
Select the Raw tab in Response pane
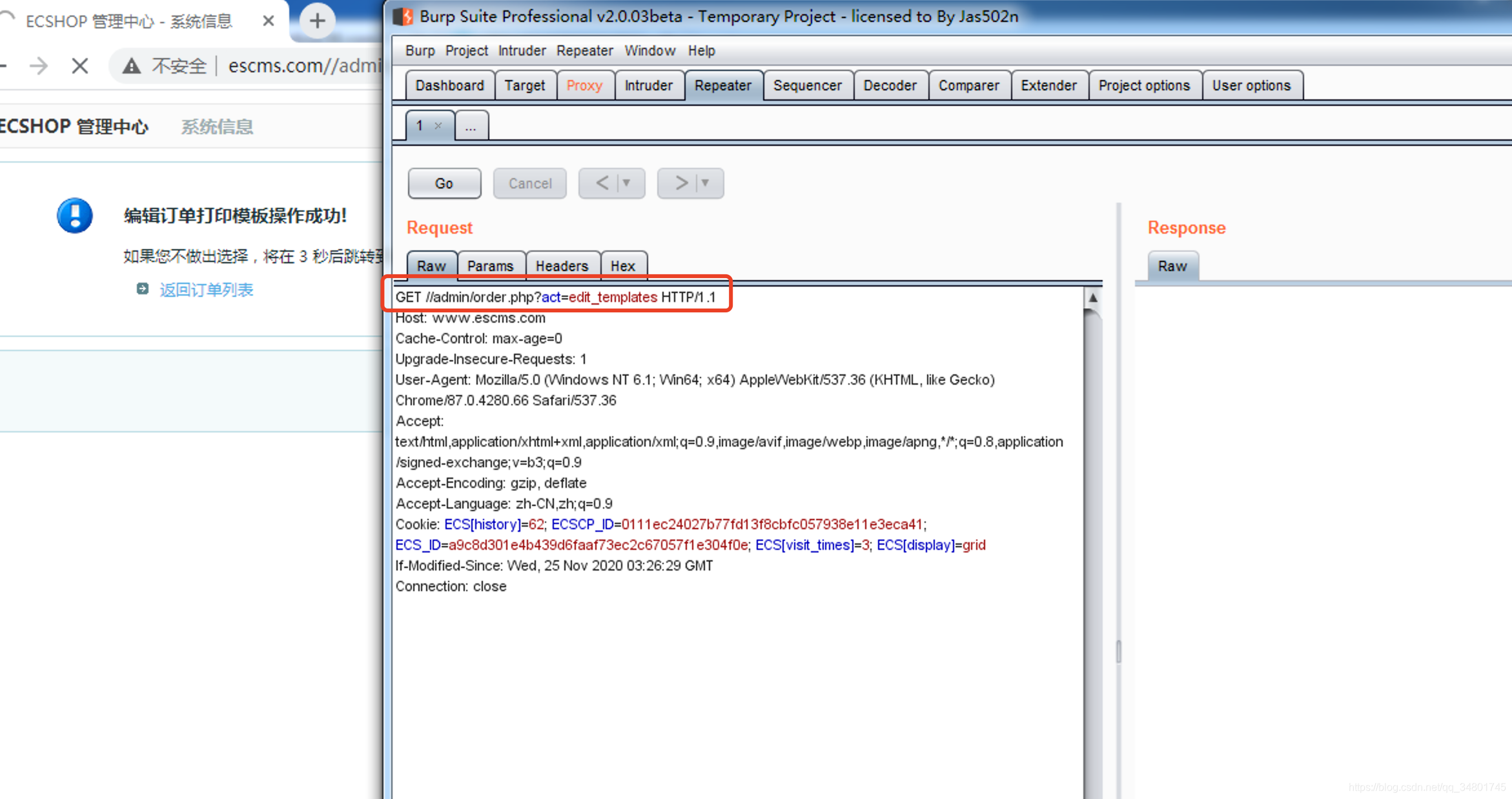(1172, 265)
